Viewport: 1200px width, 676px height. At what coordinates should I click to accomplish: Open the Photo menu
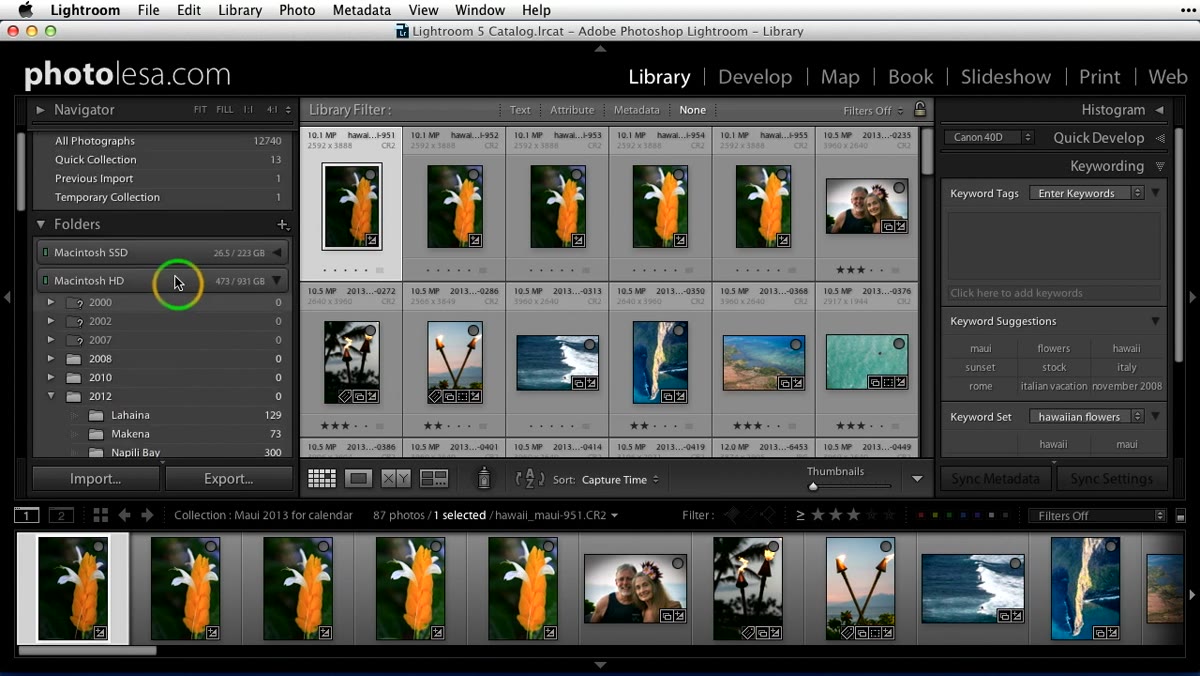pyautogui.click(x=297, y=10)
